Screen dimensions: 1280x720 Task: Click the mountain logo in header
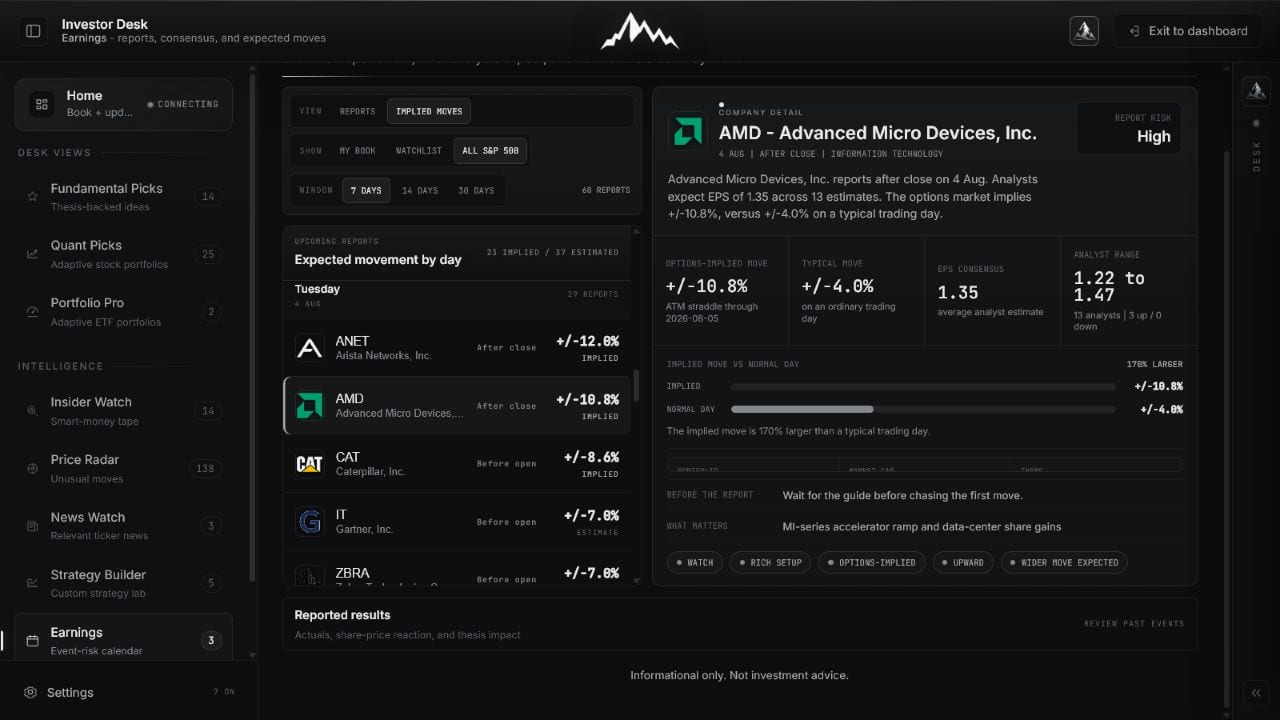(x=640, y=31)
